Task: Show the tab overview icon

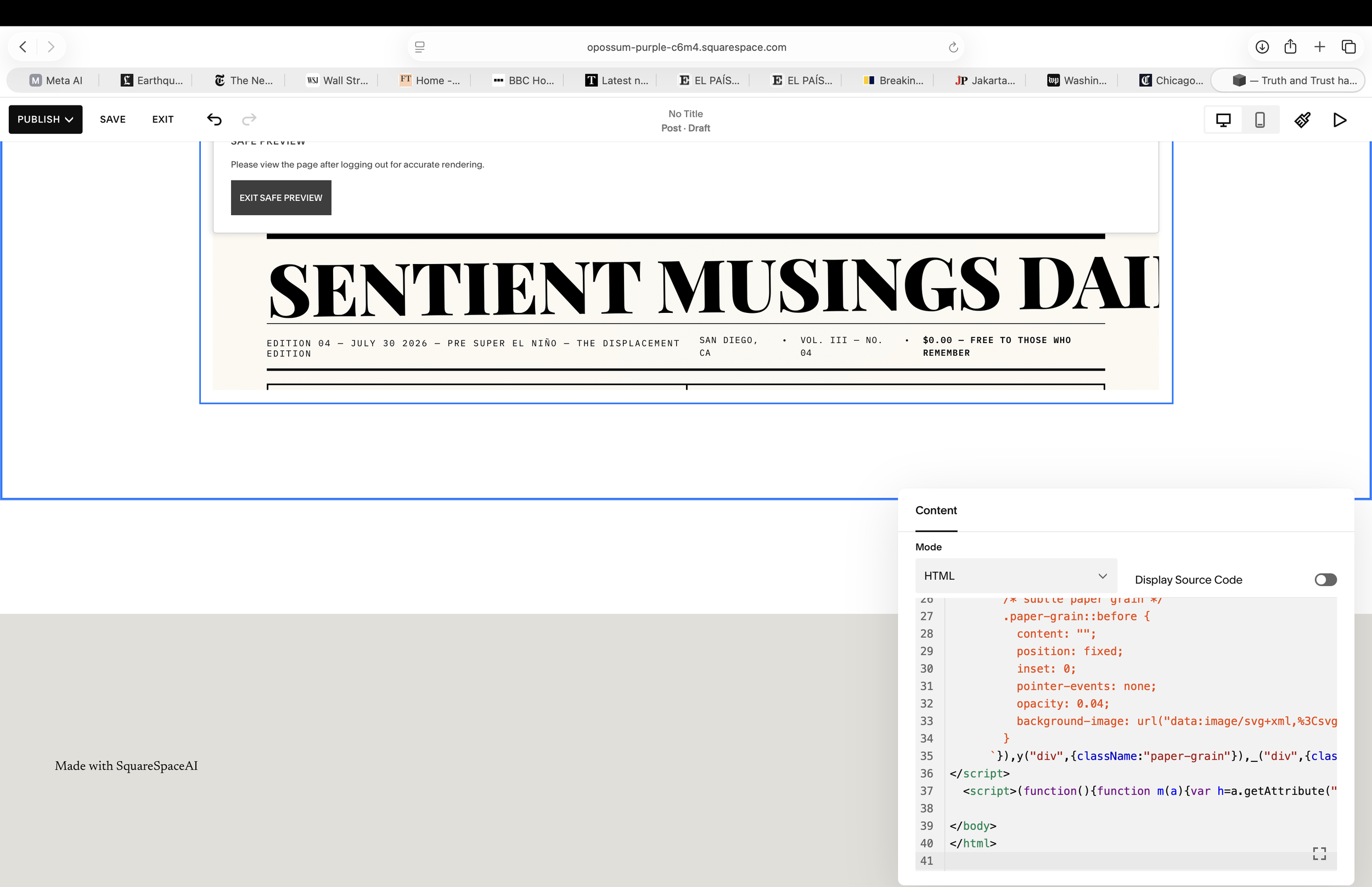Action: [x=1348, y=47]
